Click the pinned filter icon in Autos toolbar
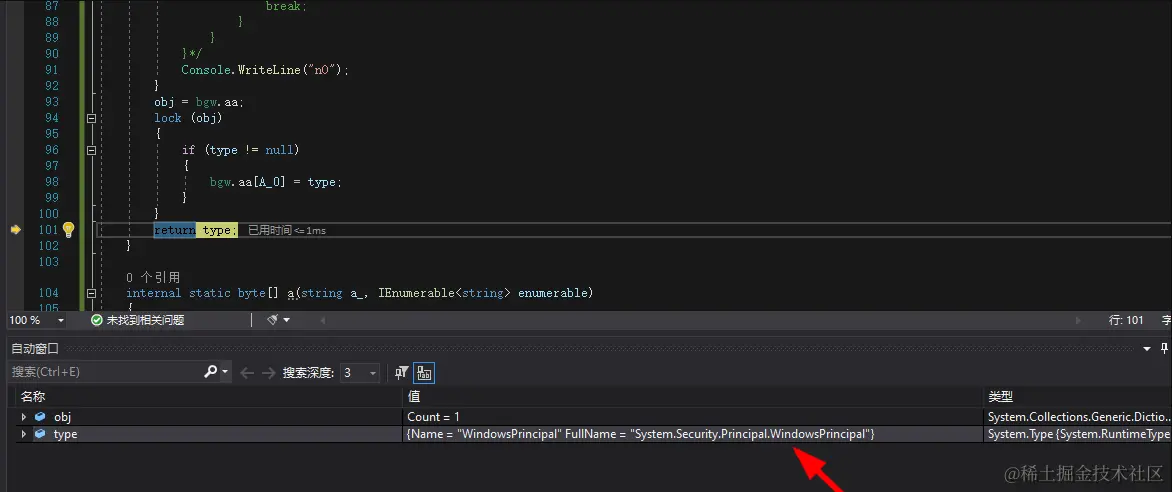1172x492 pixels. click(x=401, y=372)
